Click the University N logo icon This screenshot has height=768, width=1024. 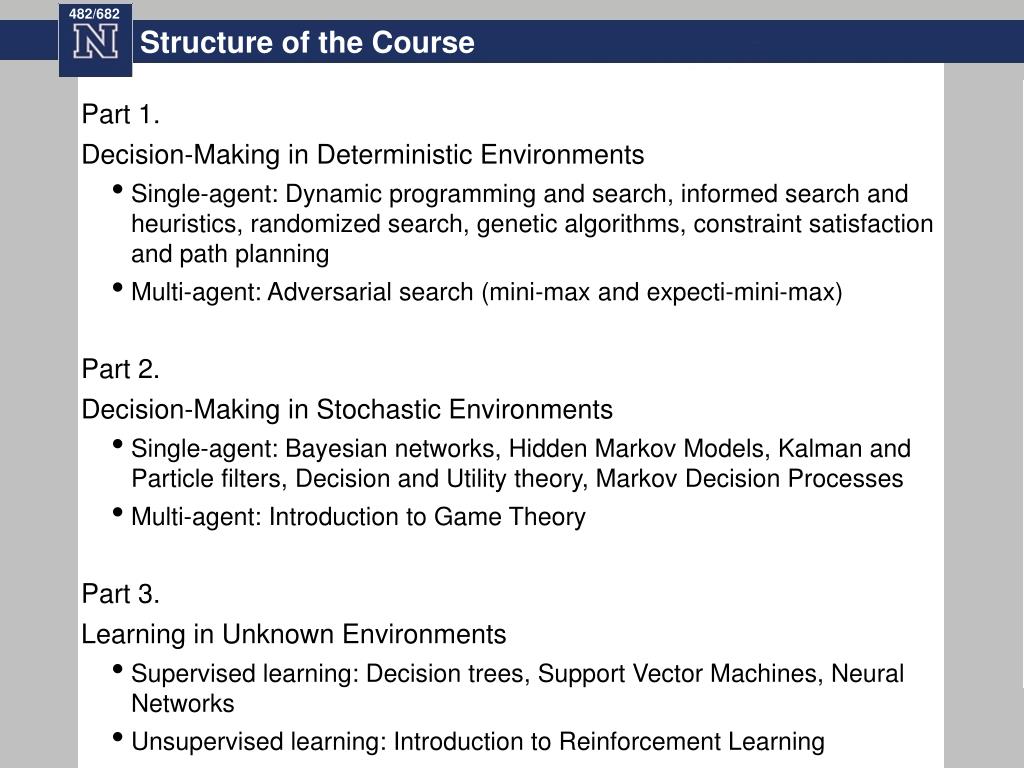pos(95,42)
